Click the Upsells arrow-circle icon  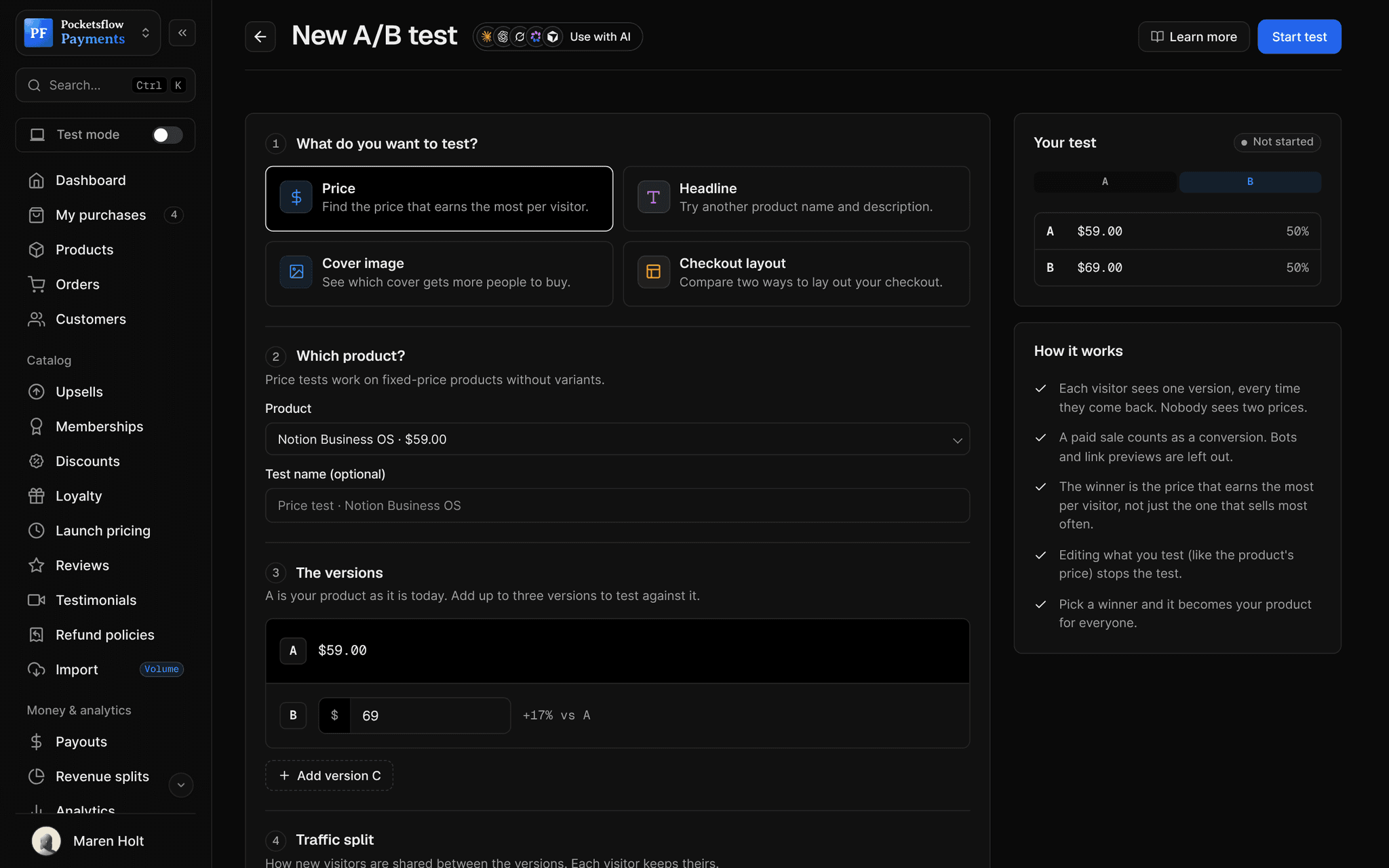(x=37, y=392)
